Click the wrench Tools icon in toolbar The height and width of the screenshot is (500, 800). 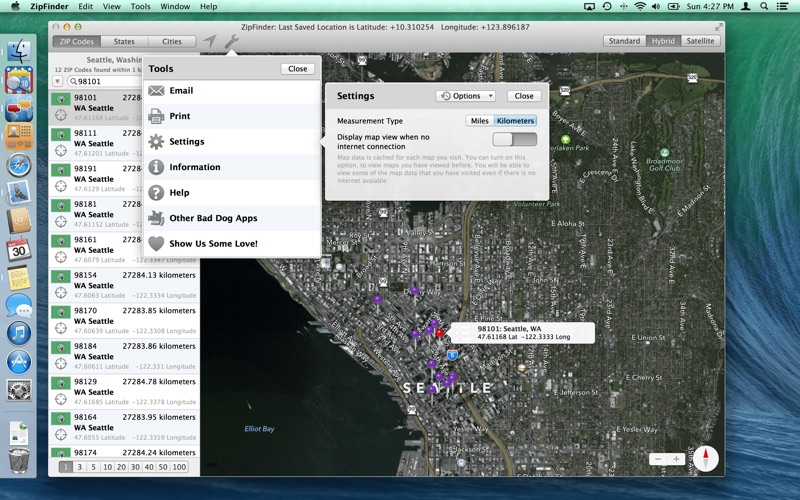coord(231,42)
